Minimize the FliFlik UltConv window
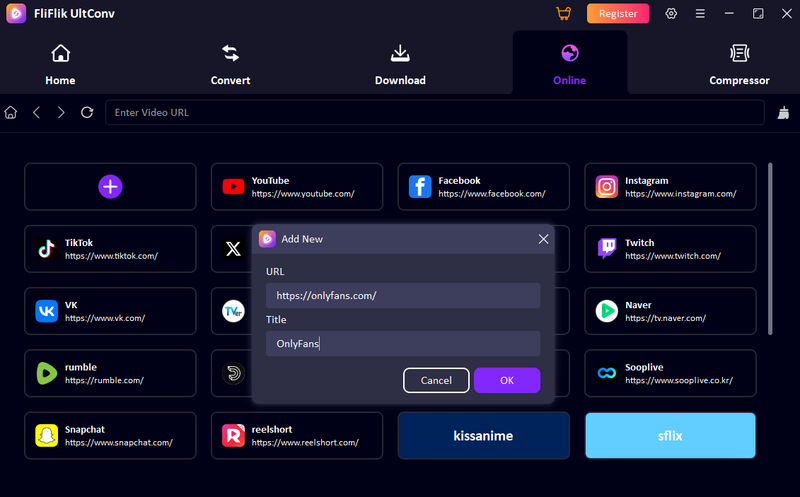Image resolution: width=800 pixels, height=497 pixels. tap(729, 14)
